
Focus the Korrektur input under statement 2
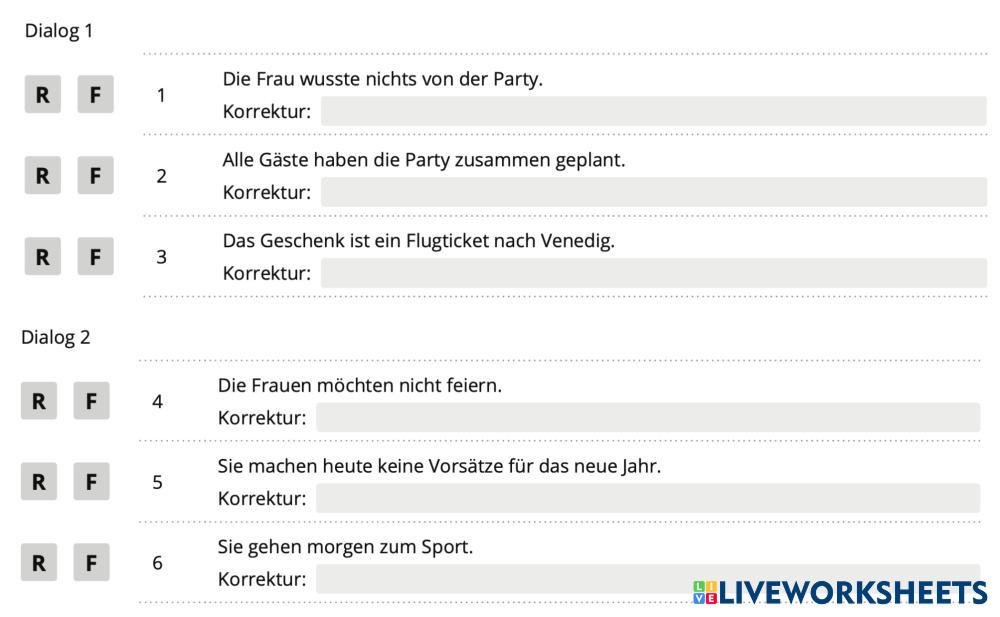coord(652,192)
